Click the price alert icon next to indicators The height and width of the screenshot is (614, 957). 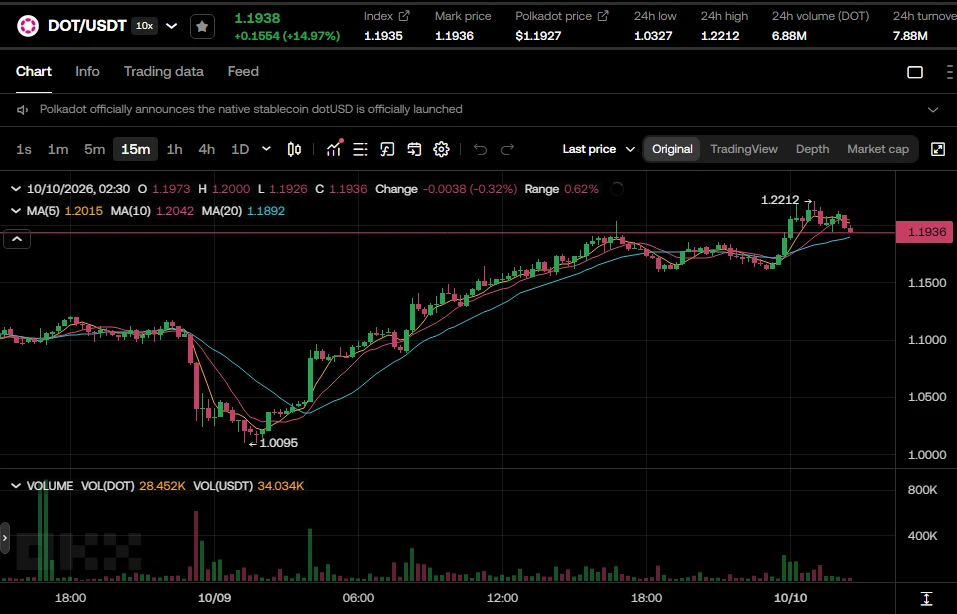point(387,149)
